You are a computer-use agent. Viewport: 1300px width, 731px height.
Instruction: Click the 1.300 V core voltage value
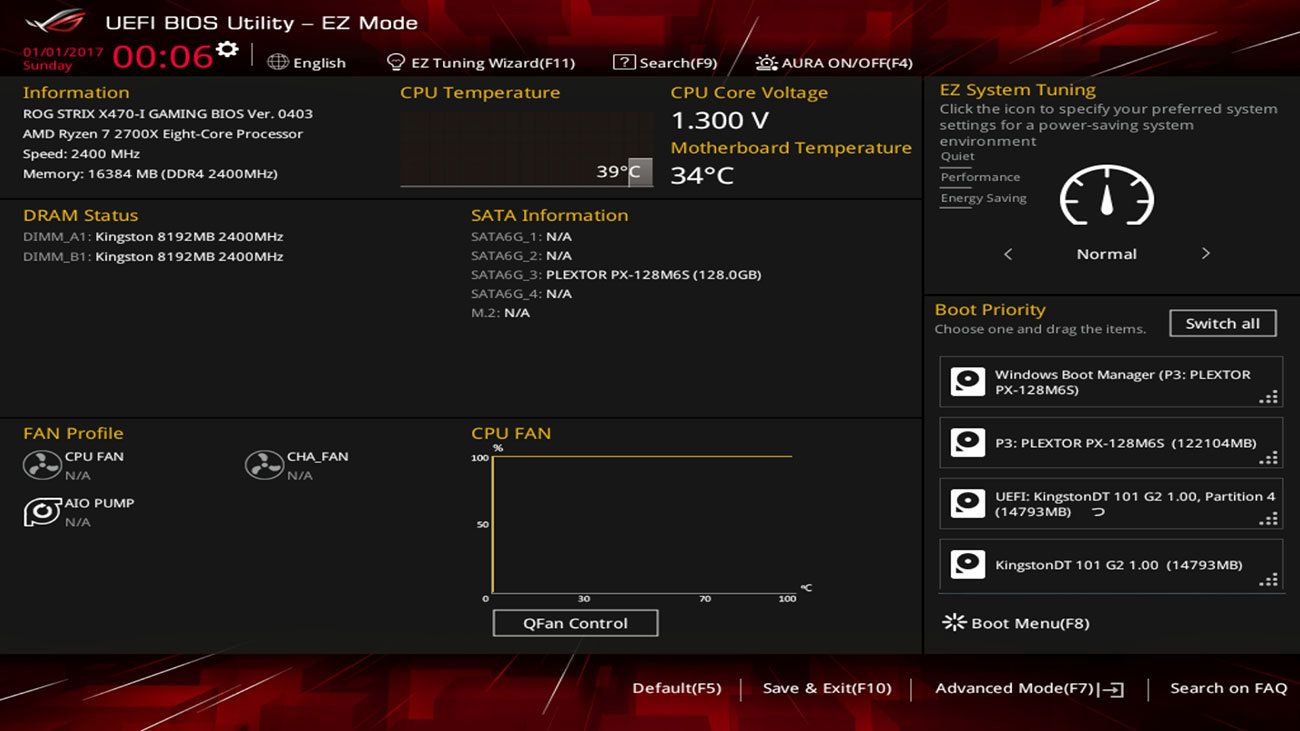pyautogui.click(x=720, y=121)
